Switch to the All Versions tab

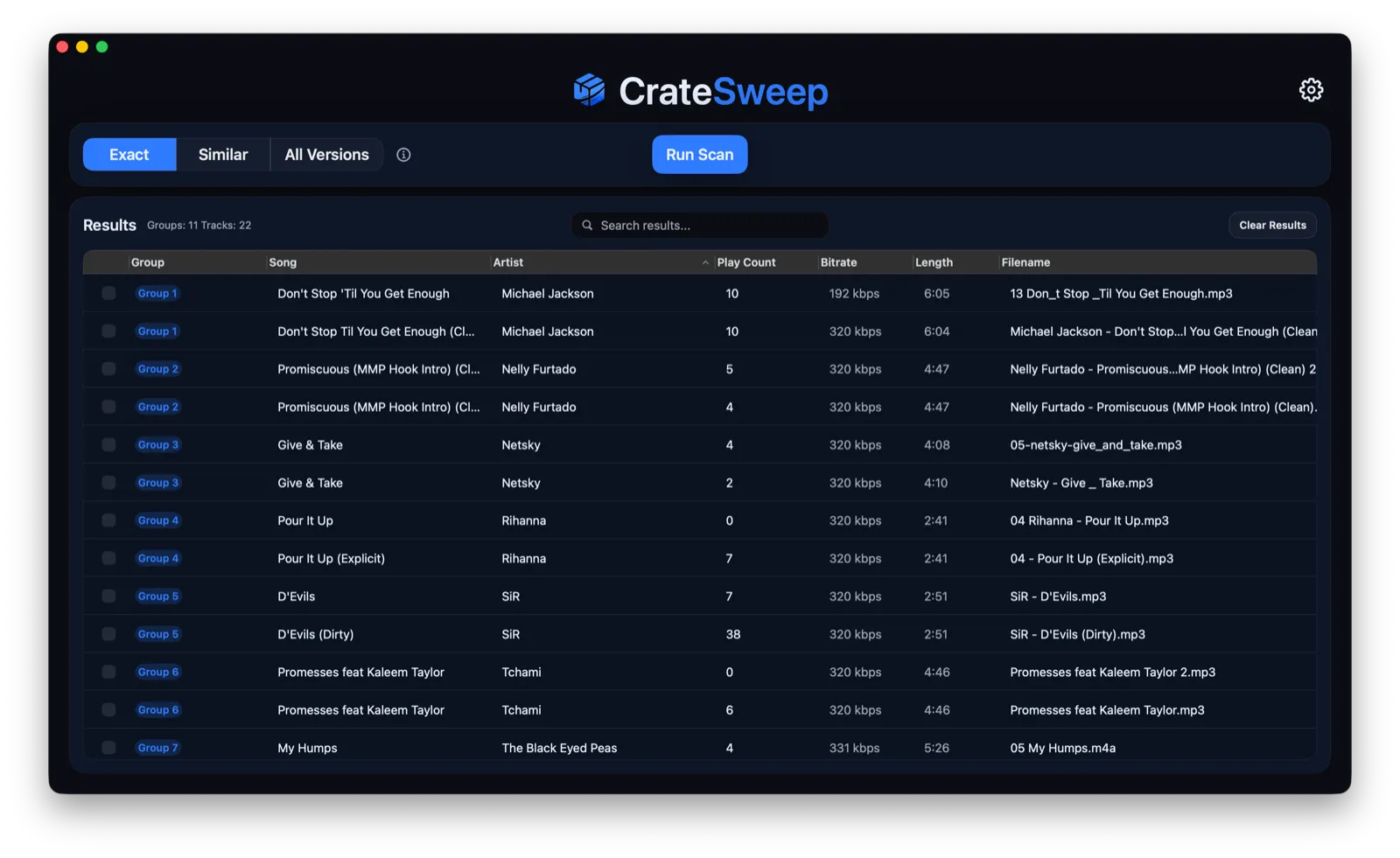[326, 155]
